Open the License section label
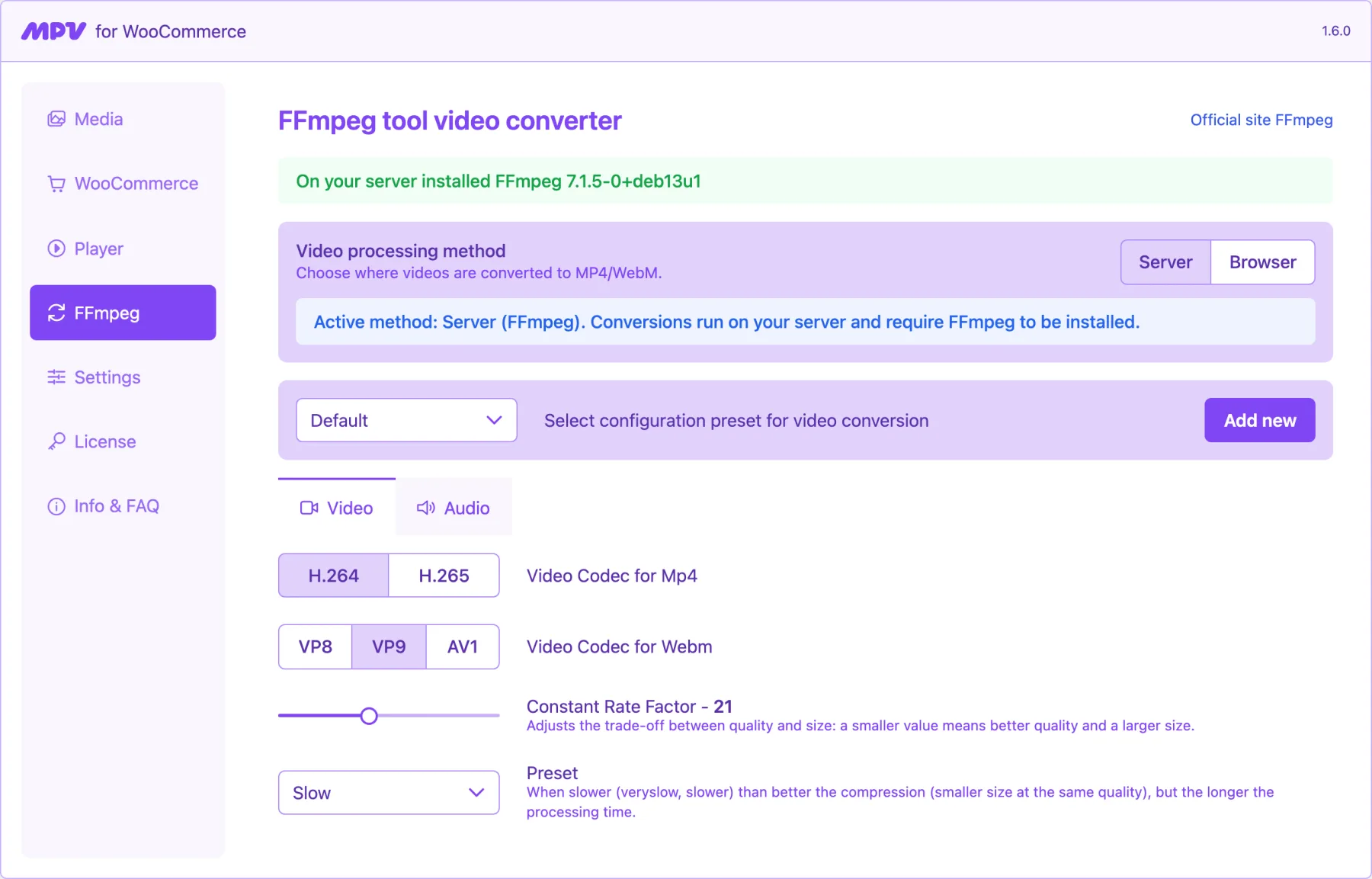The height and width of the screenshot is (879, 1372). (105, 441)
